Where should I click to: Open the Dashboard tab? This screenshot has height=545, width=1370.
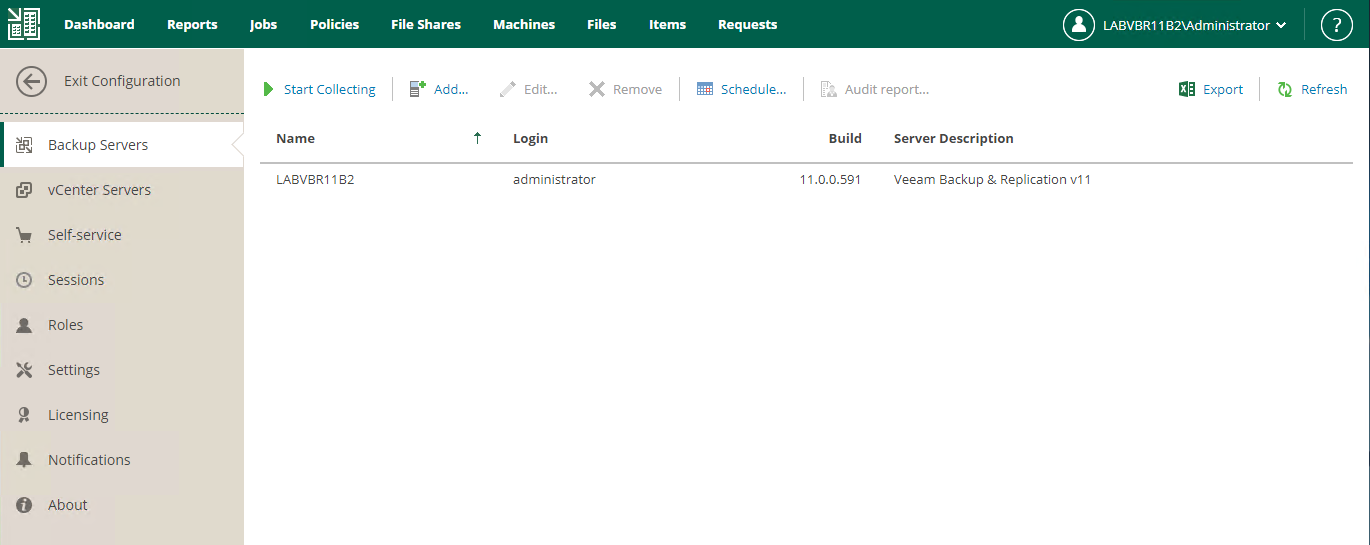(99, 24)
